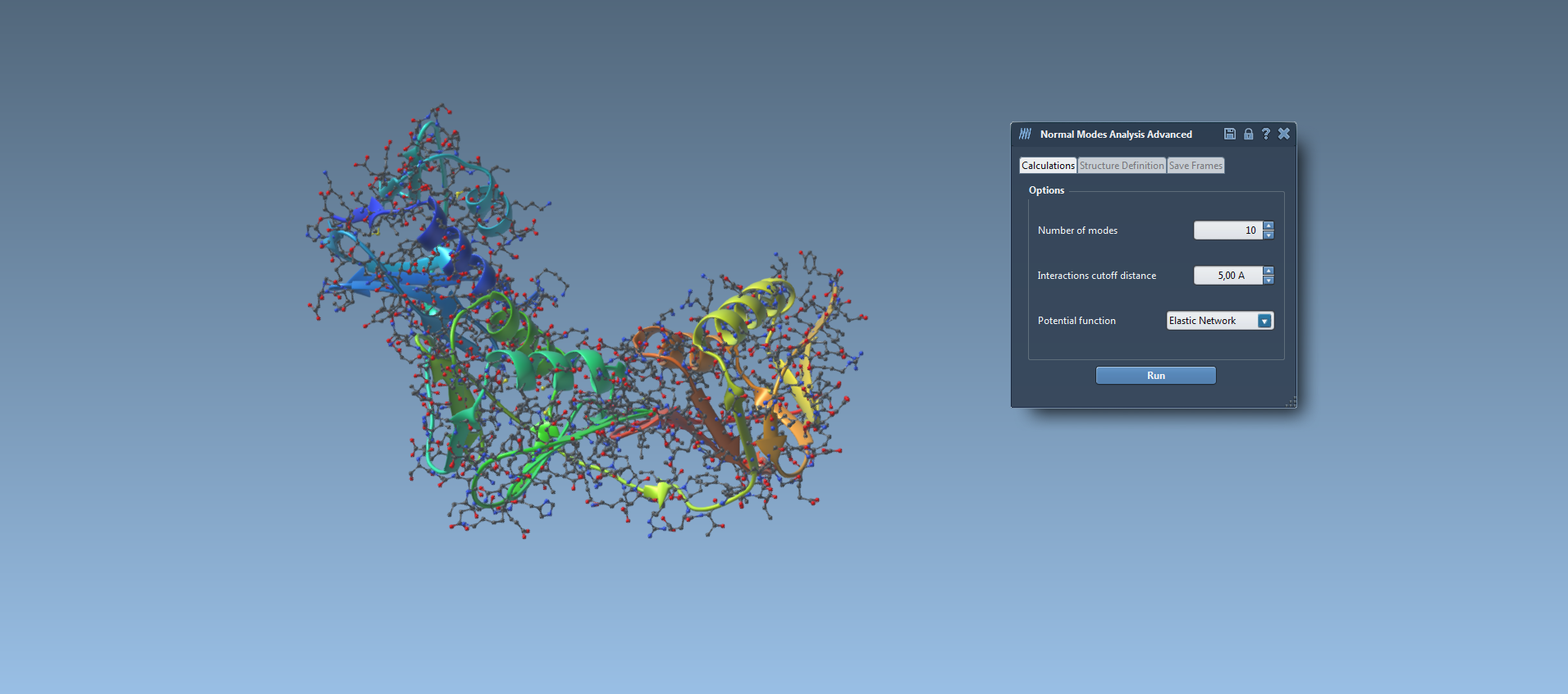This screenshot has width=1568, height=694.
Task: Save settings using the floppy disk icon
Action: tap(1229, 134)
